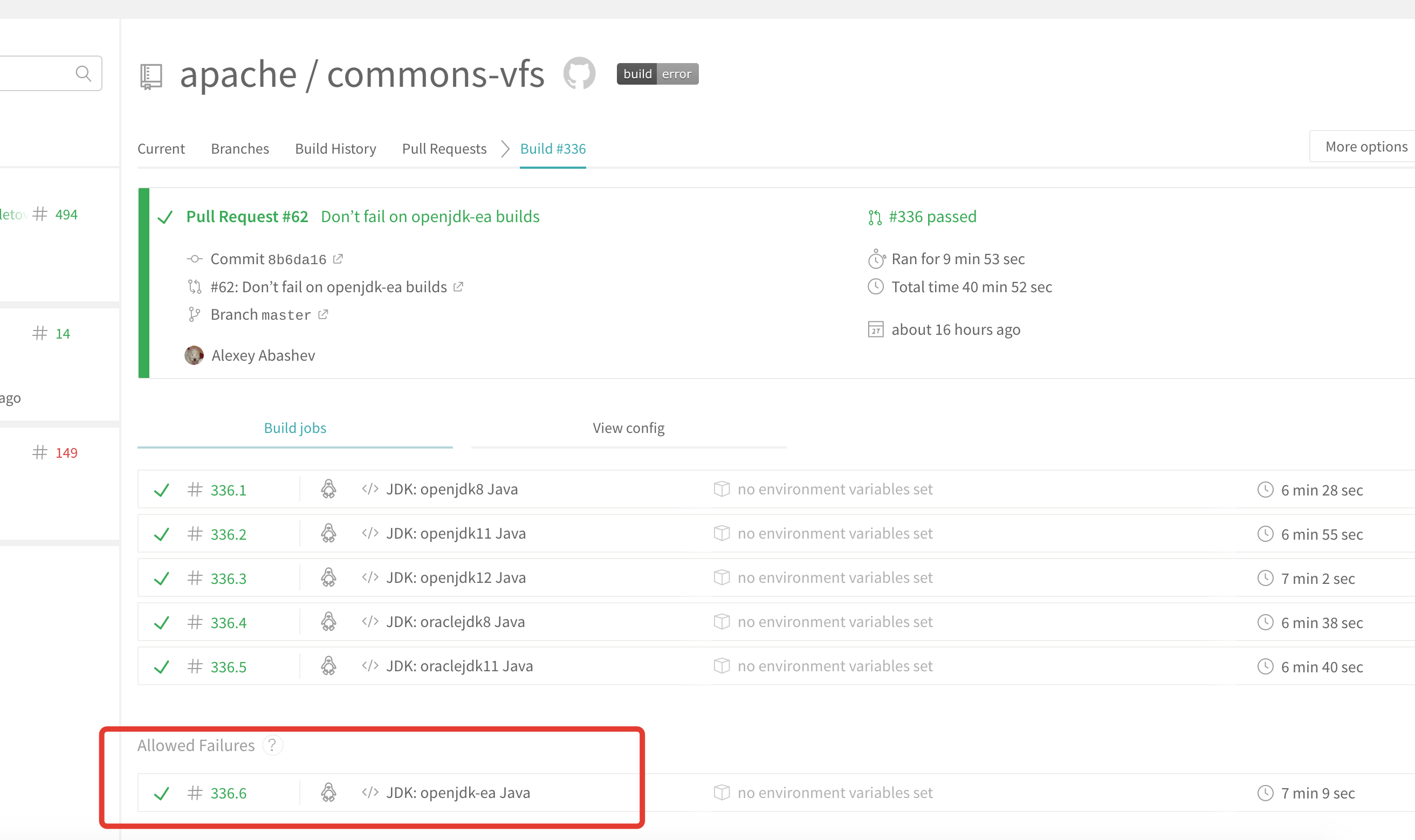
Task: Click the Allowed Failures help question mark
Action: 272,745
